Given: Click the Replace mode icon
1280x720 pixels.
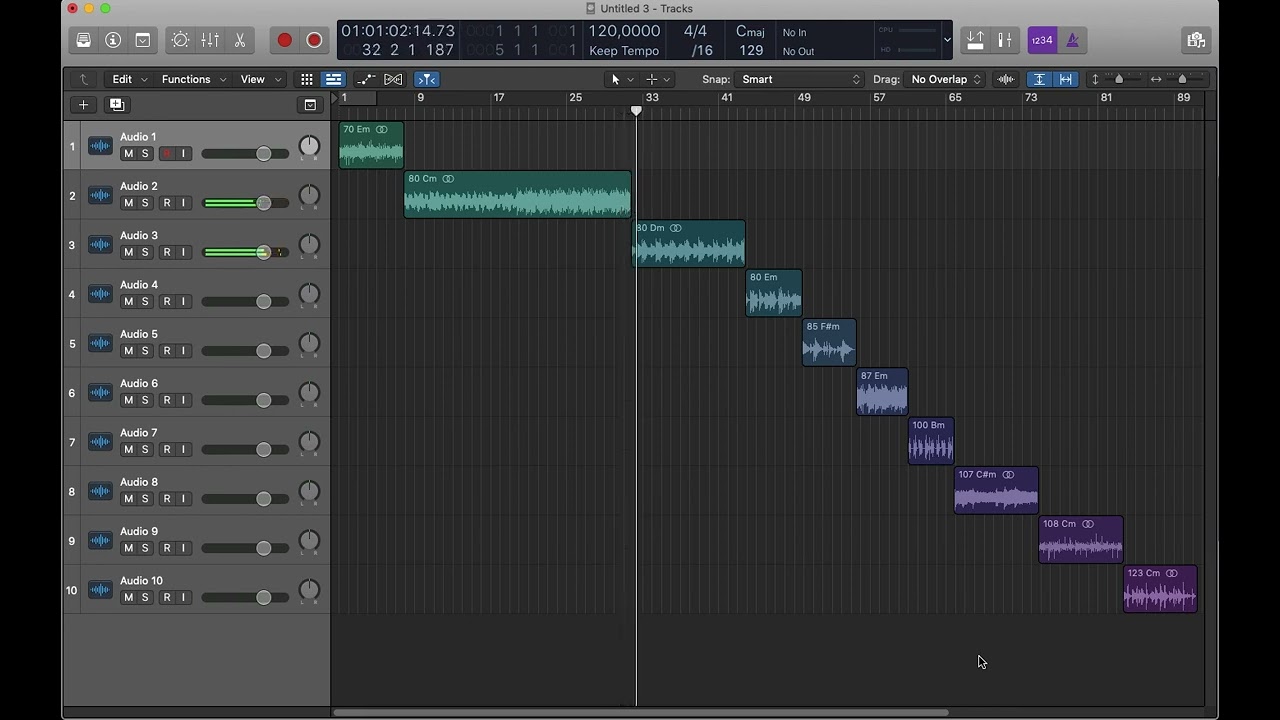Looking at the screenshot, I should tap(975, 40).
